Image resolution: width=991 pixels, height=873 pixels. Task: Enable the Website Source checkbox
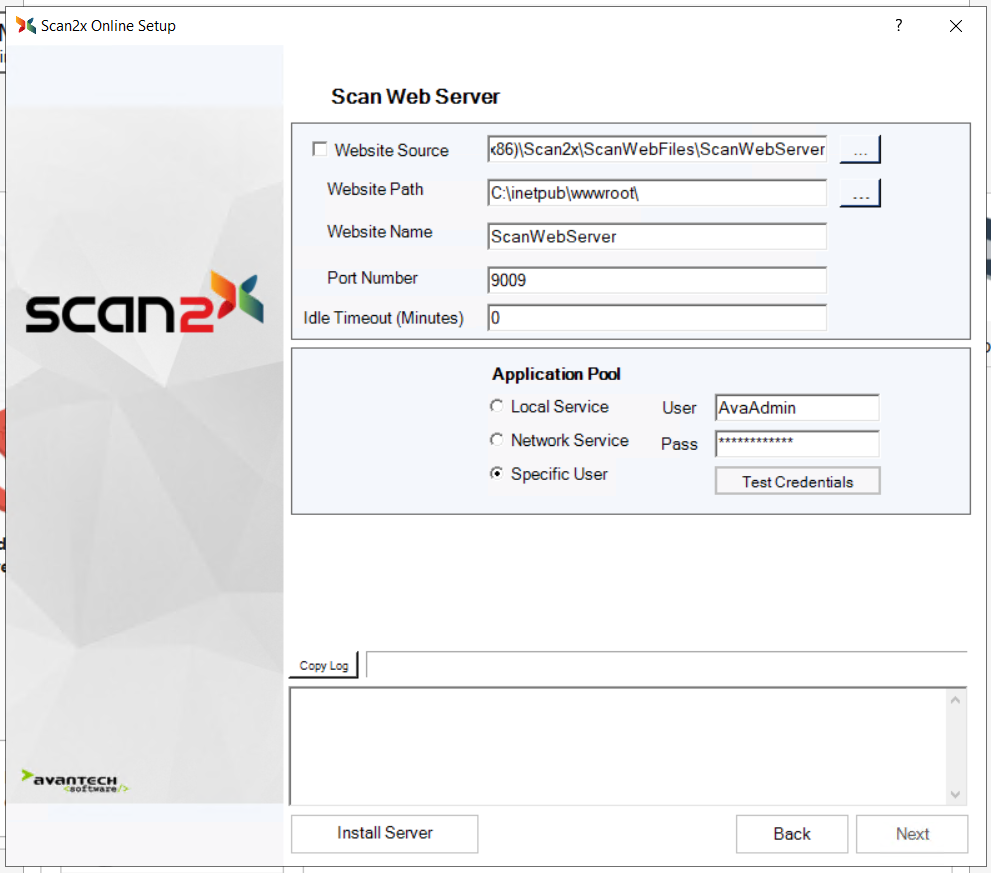(x=320, y=150)
